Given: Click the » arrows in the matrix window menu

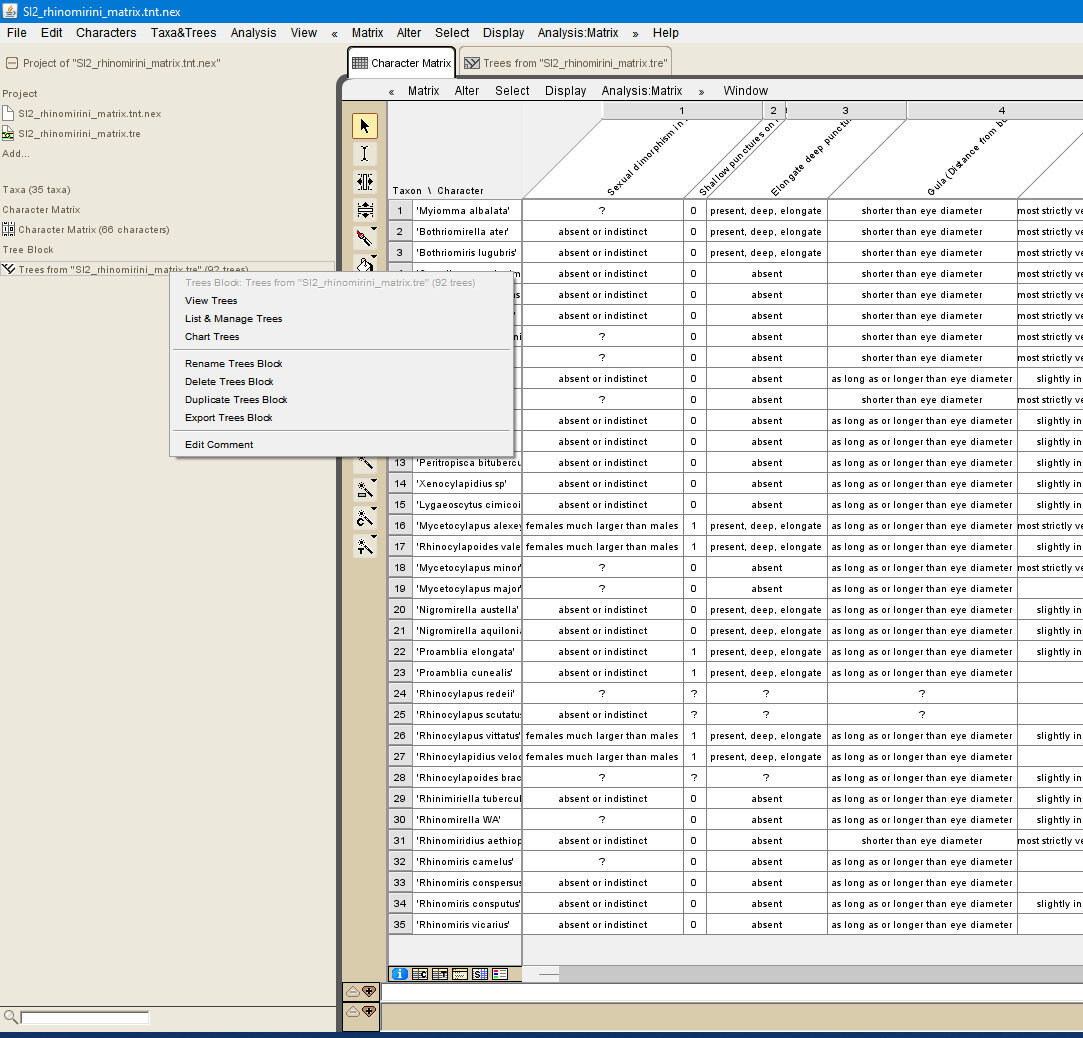Looking at the screenshot, I should (x=702, y=91).
